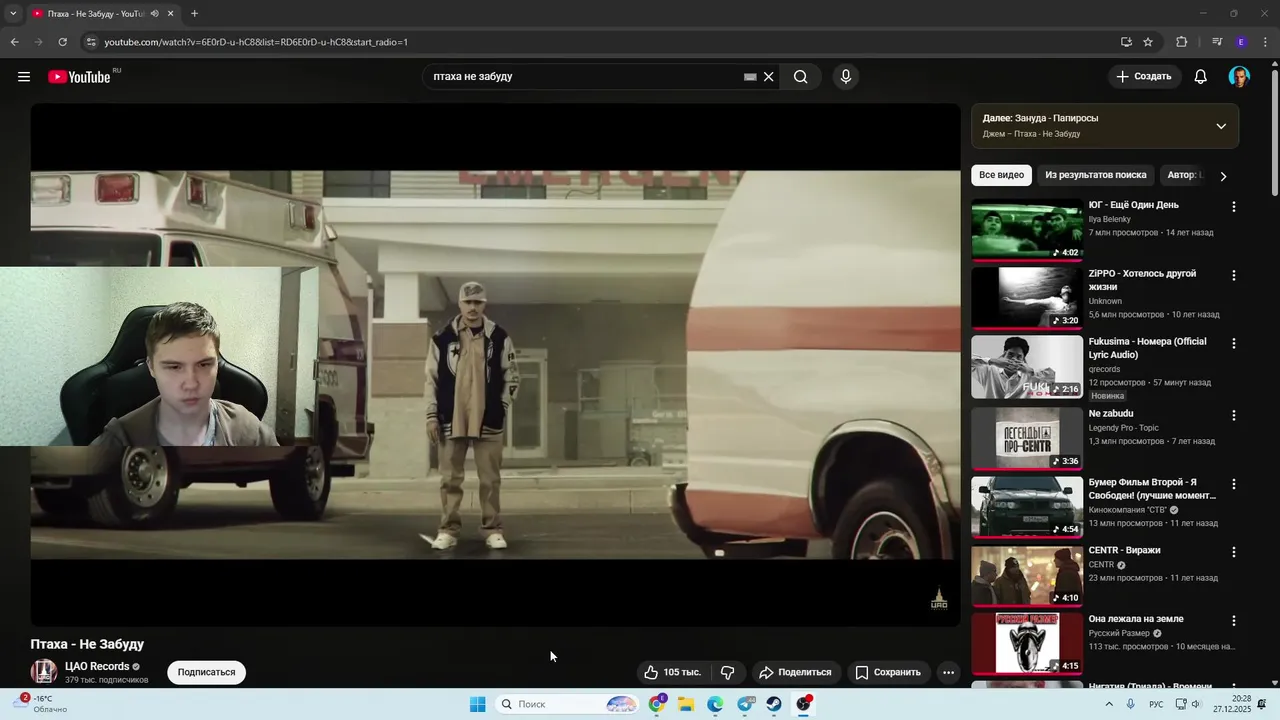The width and height of the screenshot is (1280, 720).
Task: Open Chrome profile E avatar
Action: [x=1241, y=42]
